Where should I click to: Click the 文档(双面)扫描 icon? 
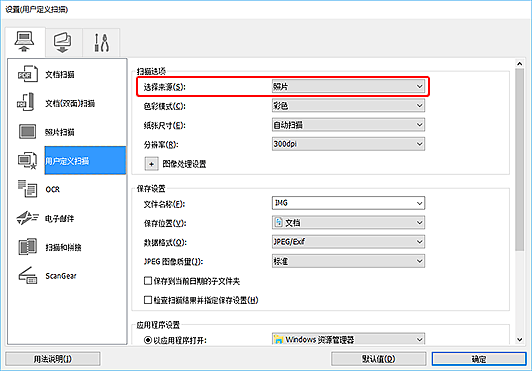pos(26,103)
